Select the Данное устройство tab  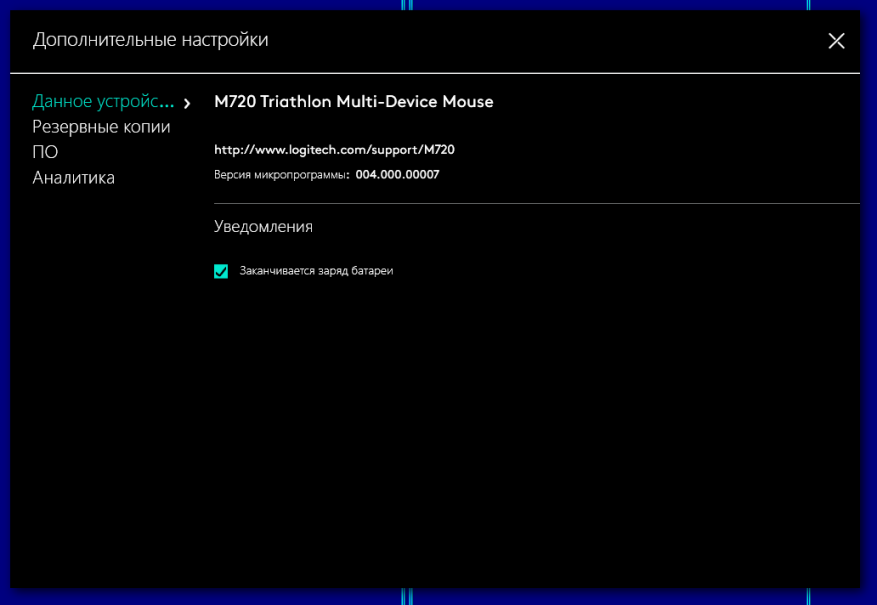(x=103, y=101)
